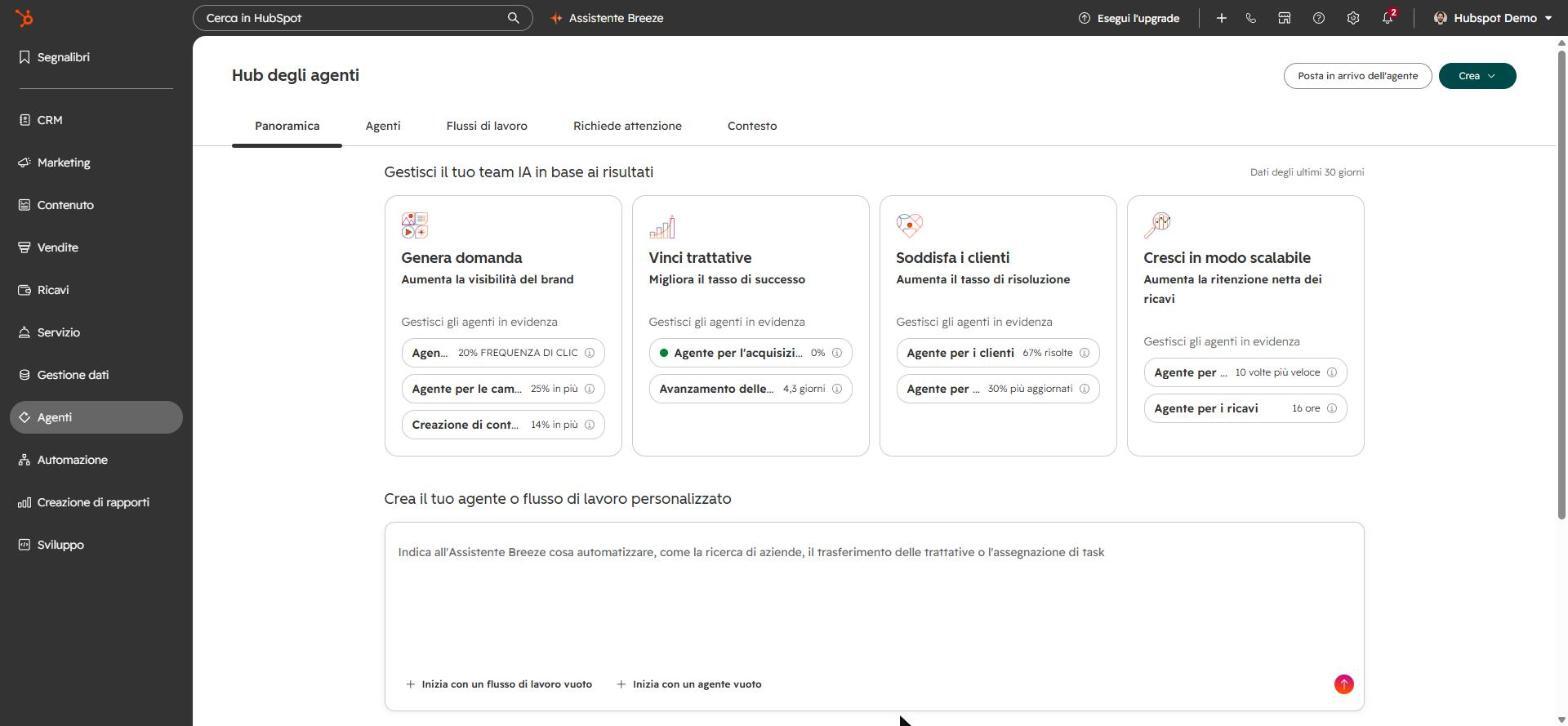Open Automazione in the sidebar

point(96,460)
